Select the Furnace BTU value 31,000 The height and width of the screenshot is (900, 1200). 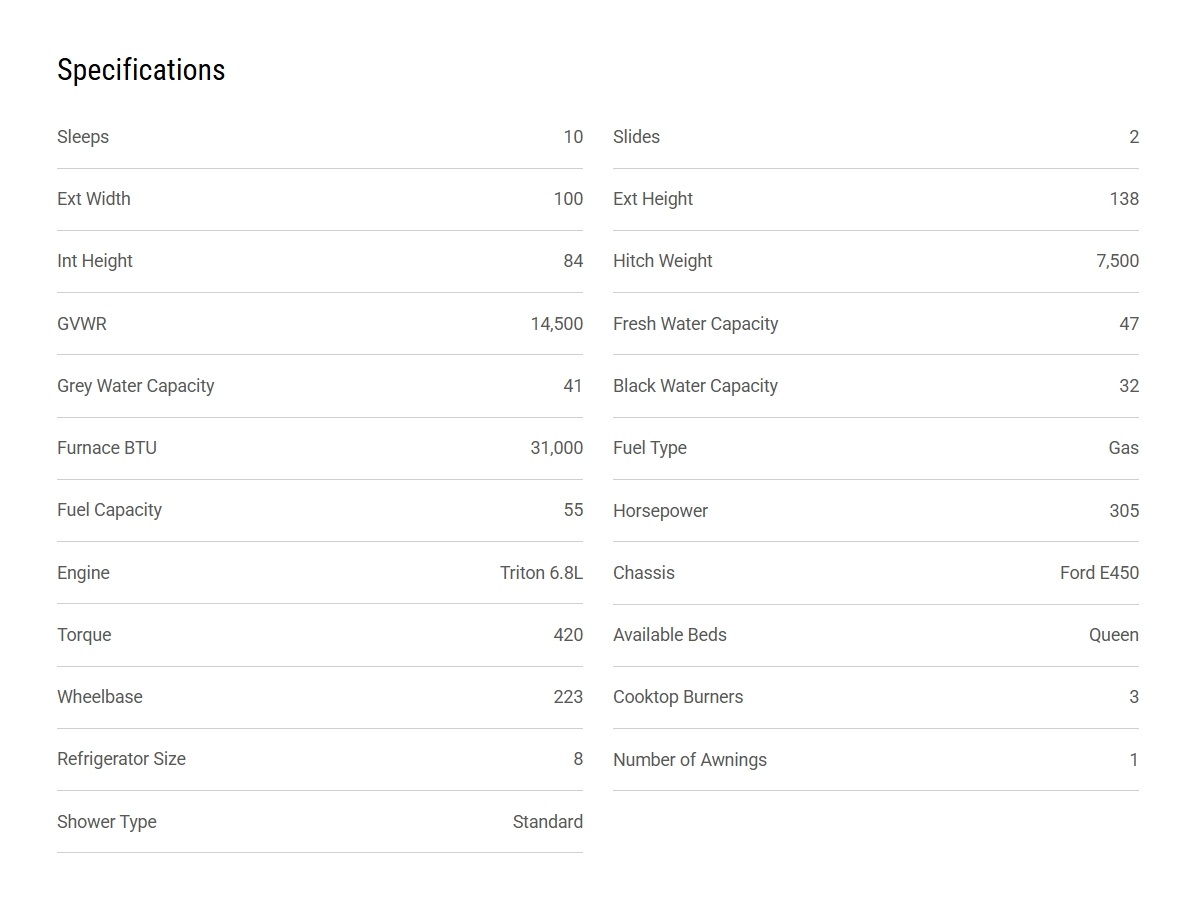[556, 448]
